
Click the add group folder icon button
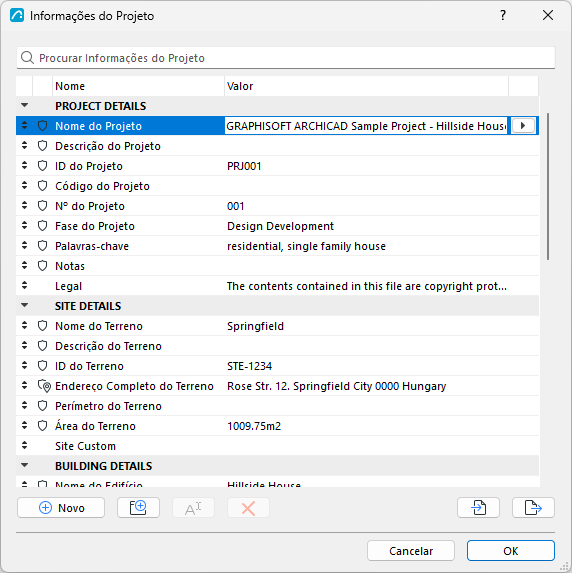(138, 507)
